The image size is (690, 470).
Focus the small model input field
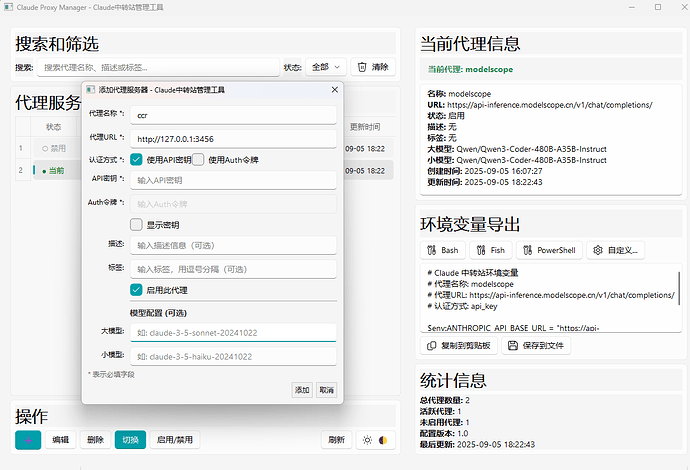[x=233, y=356]
